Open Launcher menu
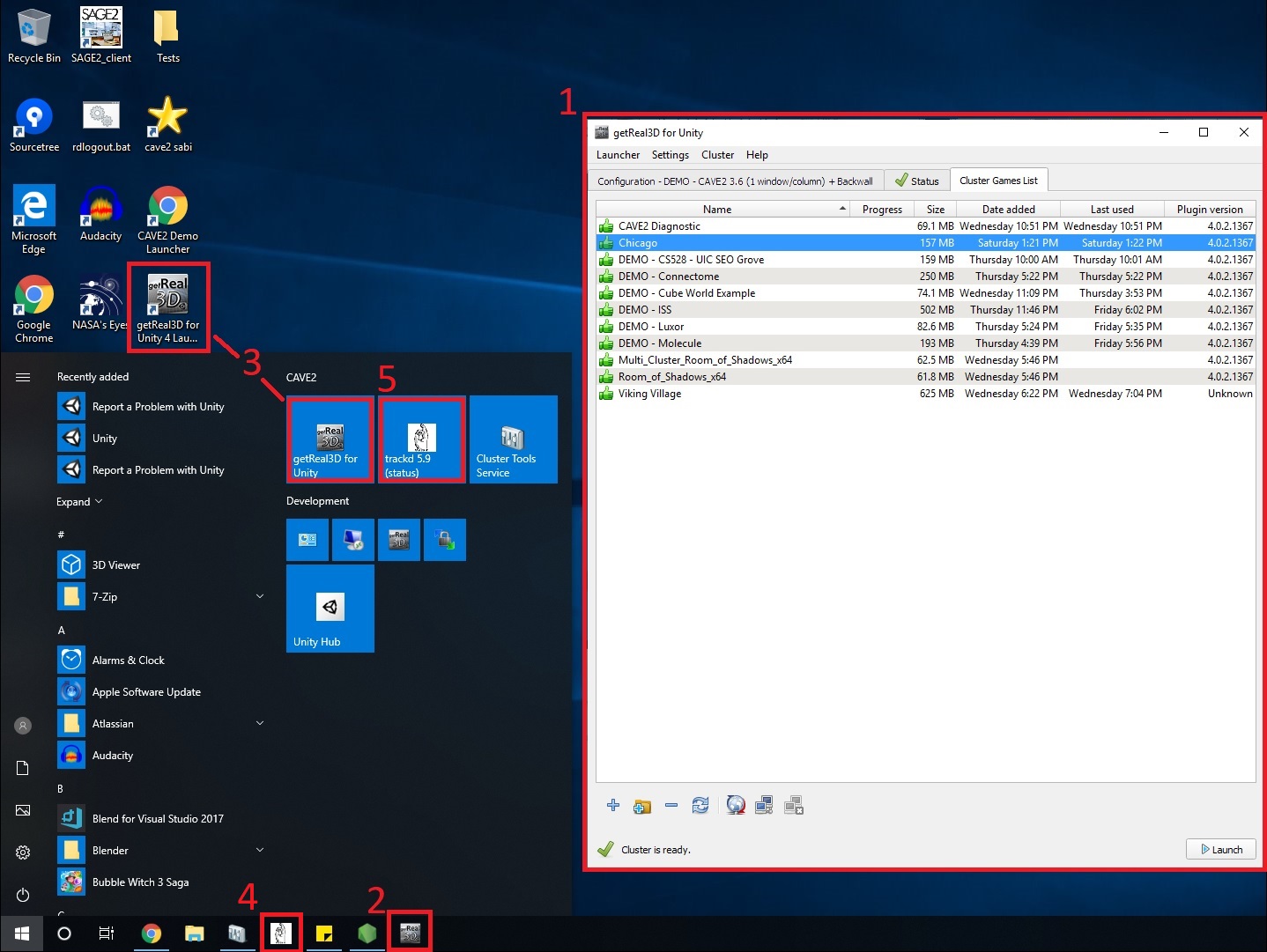This screenshot has width=1267, height=952. 618,155
